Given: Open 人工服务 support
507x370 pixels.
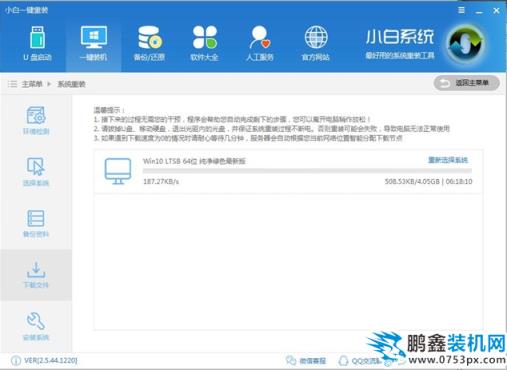Looking at the screenshot, I should (x=260, y=44).
